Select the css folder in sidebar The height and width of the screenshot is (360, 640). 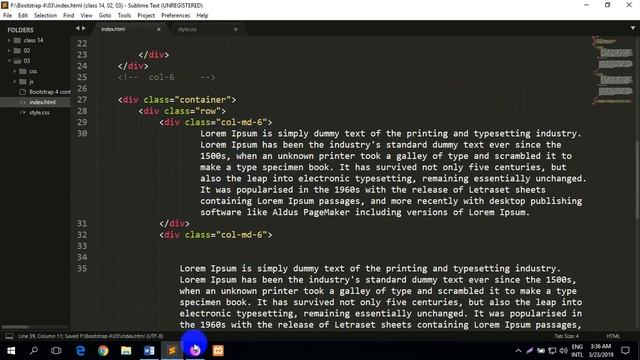[x=33, y=71]
